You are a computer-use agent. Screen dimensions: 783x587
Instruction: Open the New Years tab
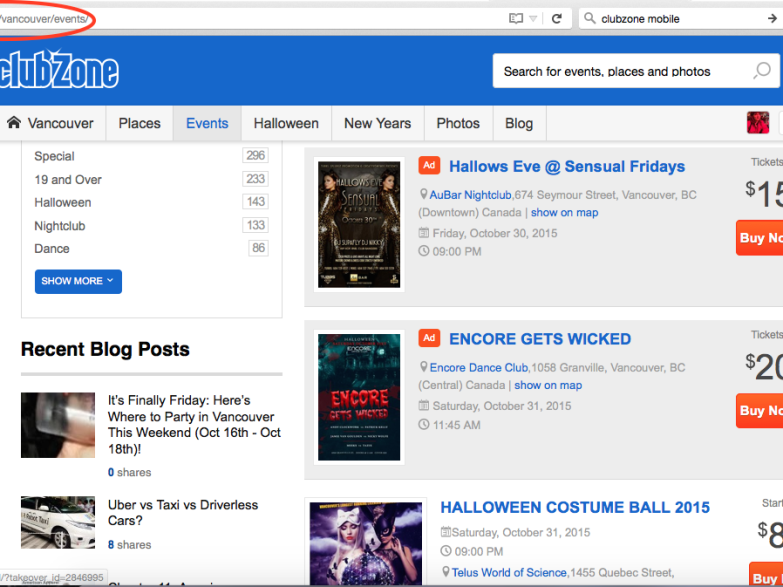pyautogui.click(x=378, y=123)
